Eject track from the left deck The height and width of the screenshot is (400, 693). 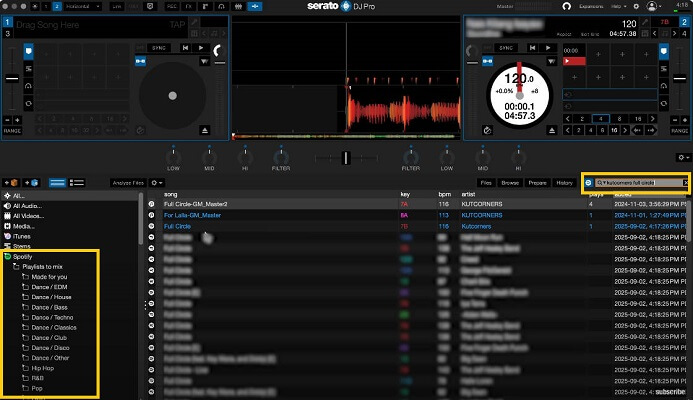205,130
